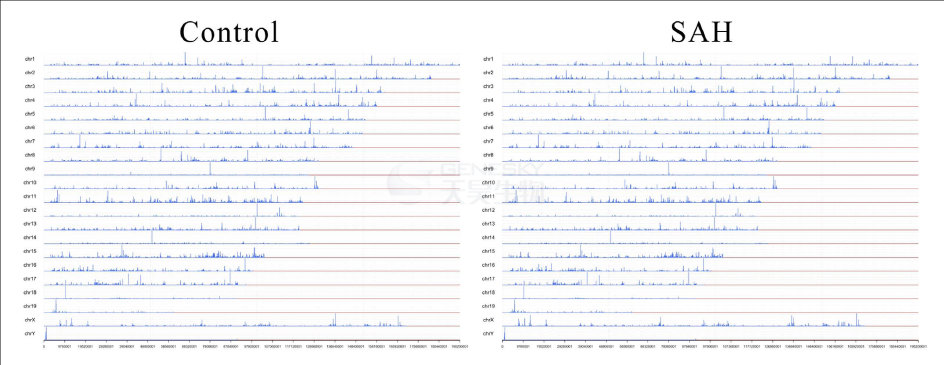Select chr11 label in Control panel
The image size is (944, 365).
pyautogui.click(x=31, y=196)
